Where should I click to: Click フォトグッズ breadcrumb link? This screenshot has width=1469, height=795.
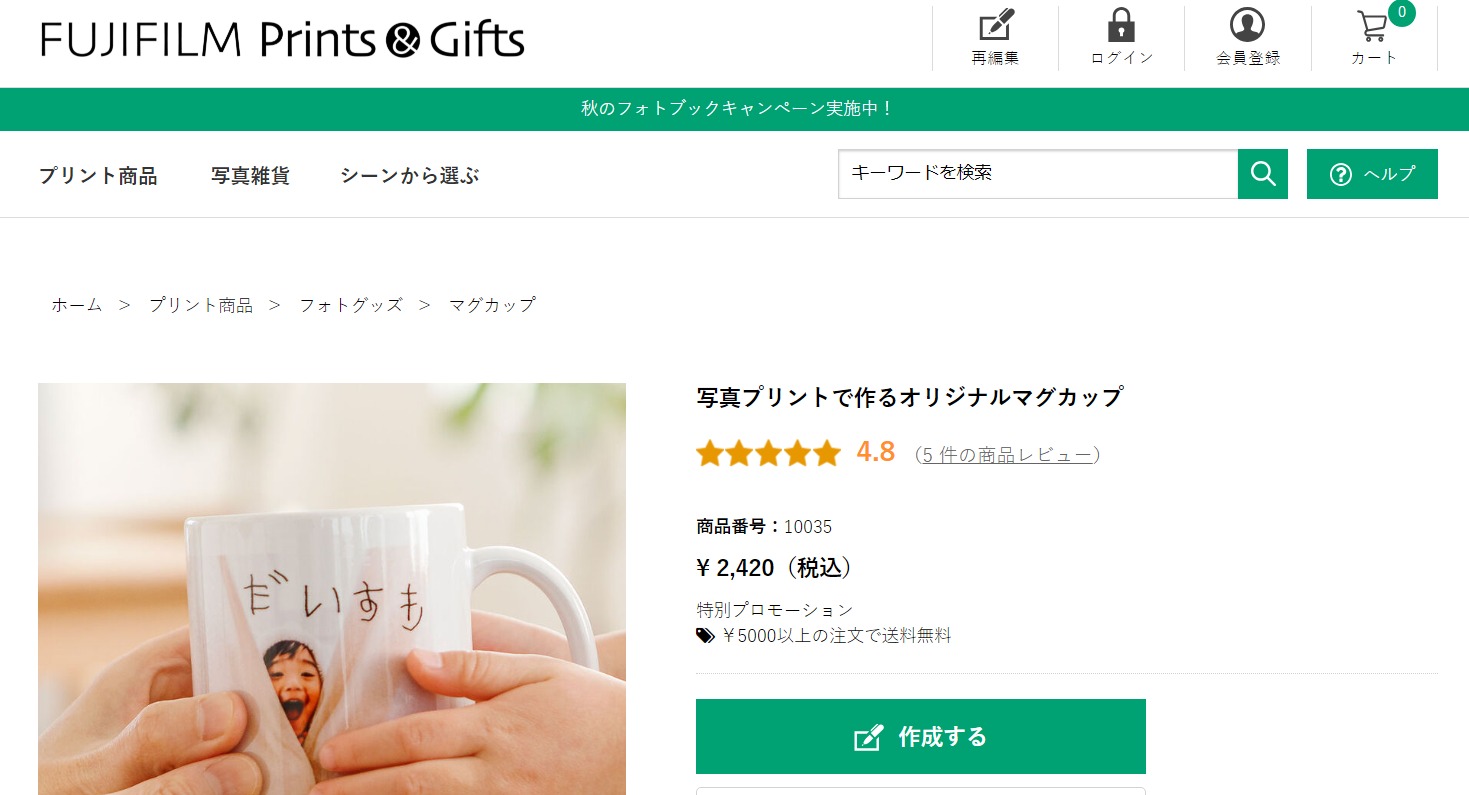click(351, 305)
